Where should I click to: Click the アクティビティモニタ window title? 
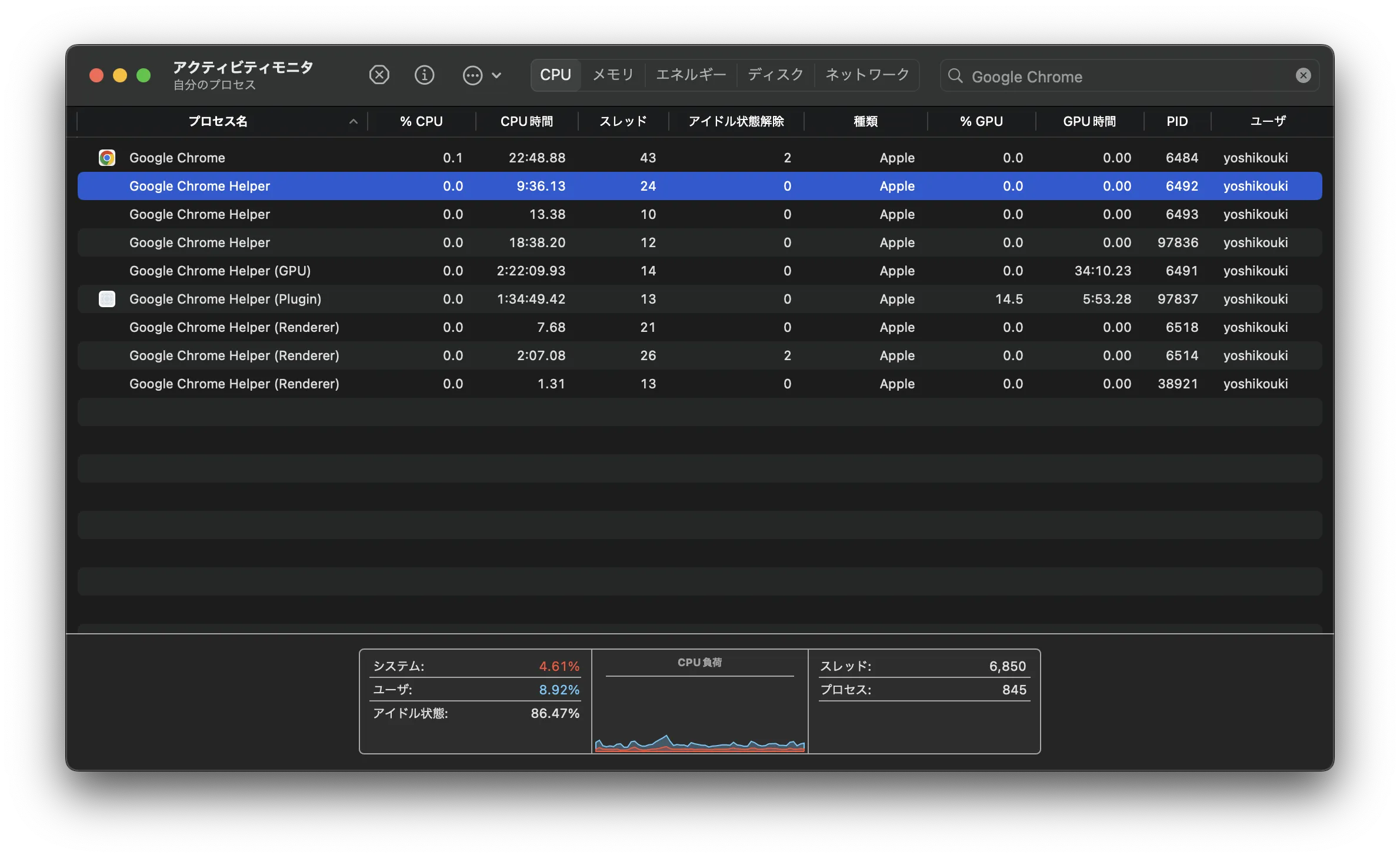(243, 68)
